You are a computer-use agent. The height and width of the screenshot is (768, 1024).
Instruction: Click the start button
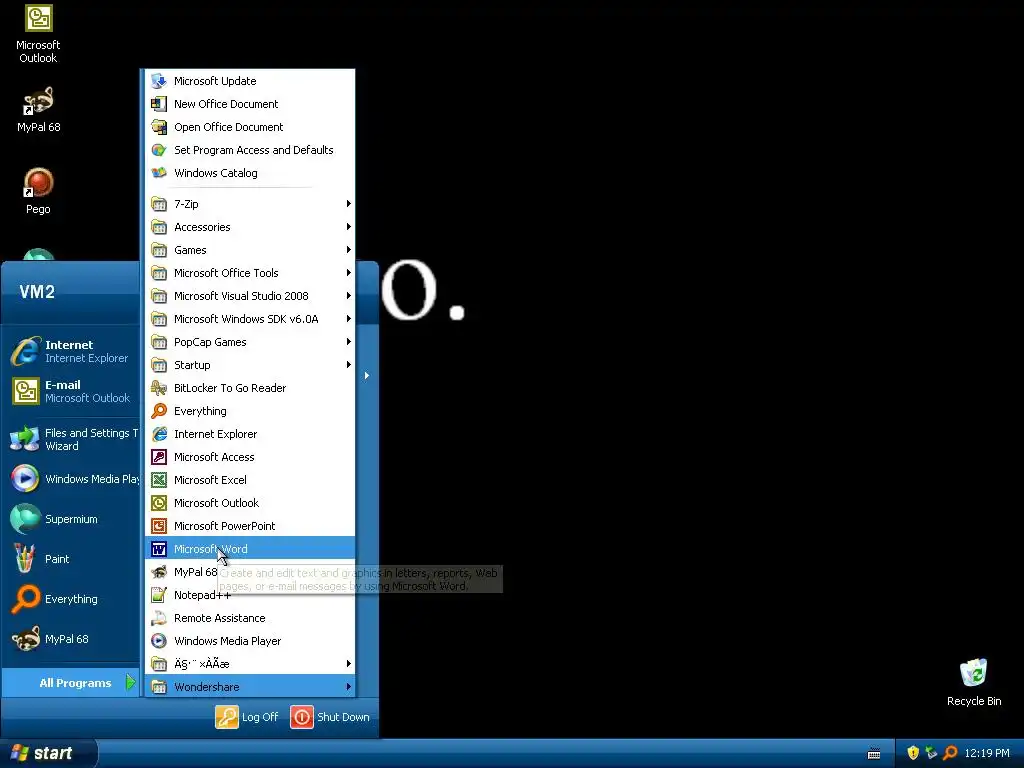point(48,753)
